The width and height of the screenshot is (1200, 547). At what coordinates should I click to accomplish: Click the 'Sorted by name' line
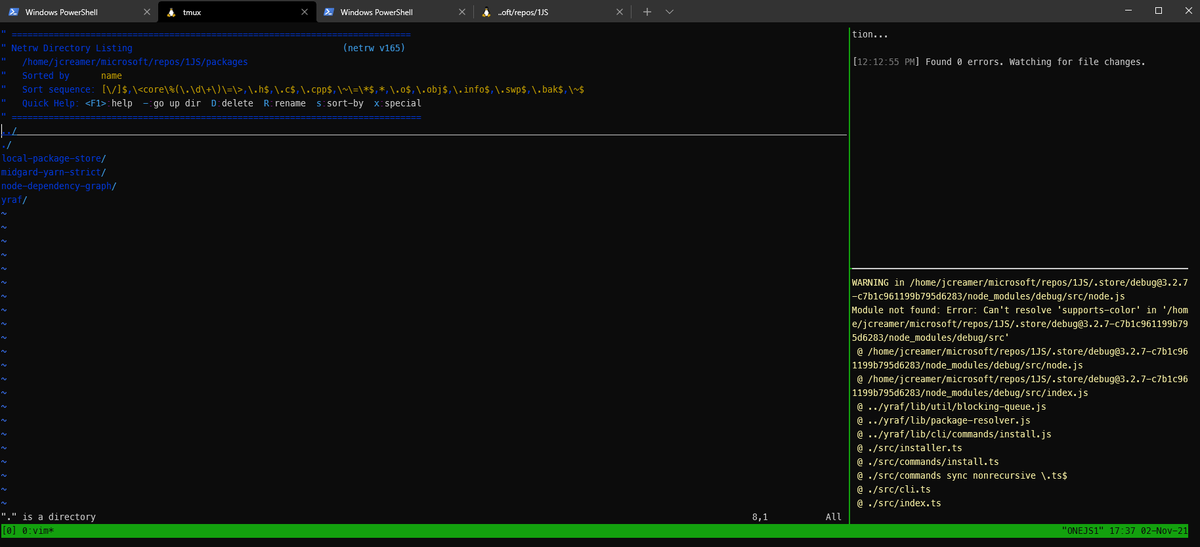(72, 75)
